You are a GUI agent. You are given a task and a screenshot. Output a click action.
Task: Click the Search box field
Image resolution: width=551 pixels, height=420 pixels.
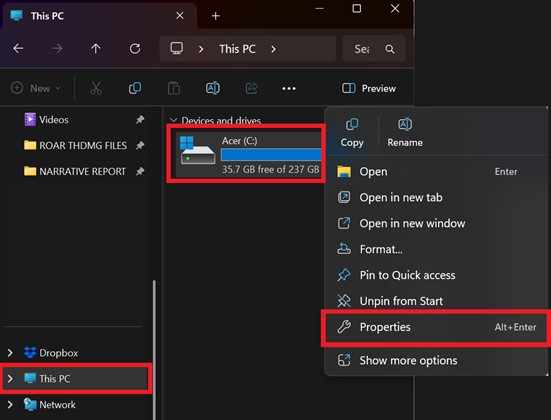point(374,49)
